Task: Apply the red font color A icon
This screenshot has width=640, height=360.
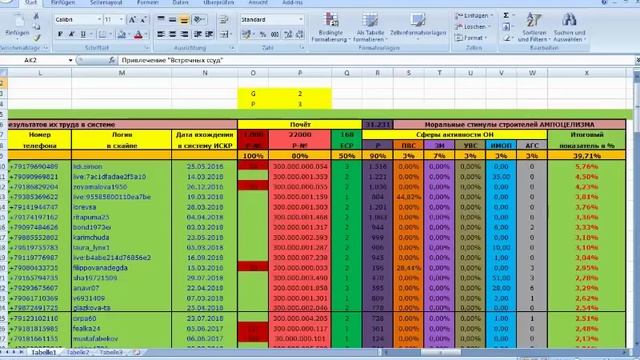Action: tap(138, 35)
